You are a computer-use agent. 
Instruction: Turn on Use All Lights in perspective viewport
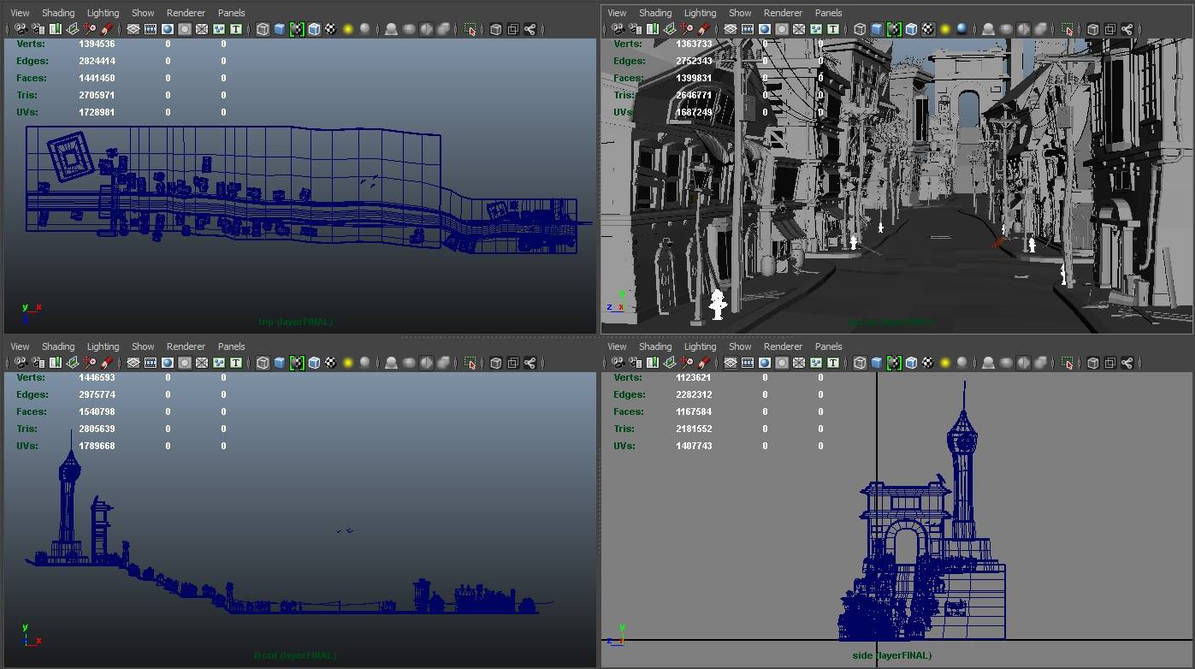click(945, 29)
